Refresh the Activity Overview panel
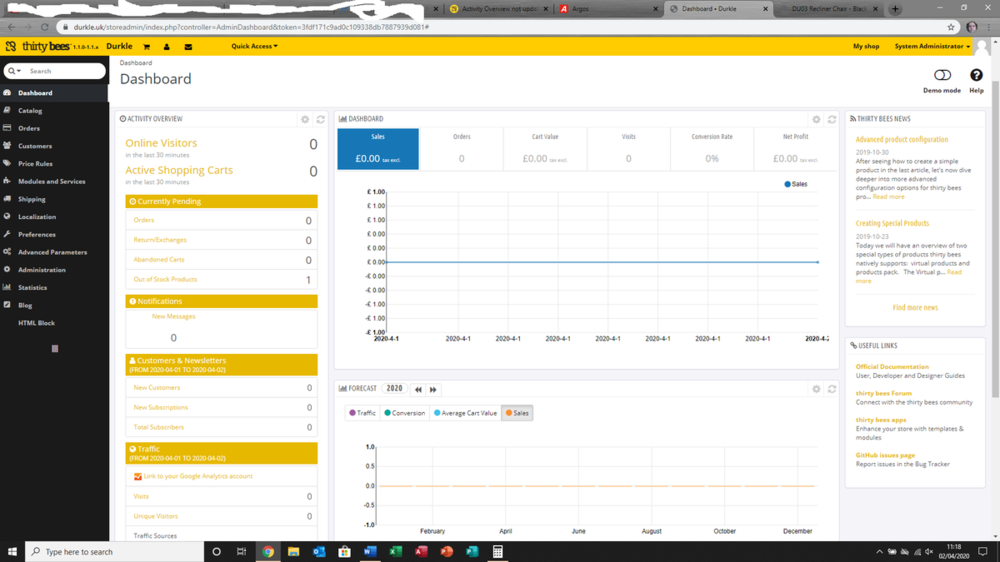The image size is (1000, 562). pyautogui.click(x=321, y=119)
